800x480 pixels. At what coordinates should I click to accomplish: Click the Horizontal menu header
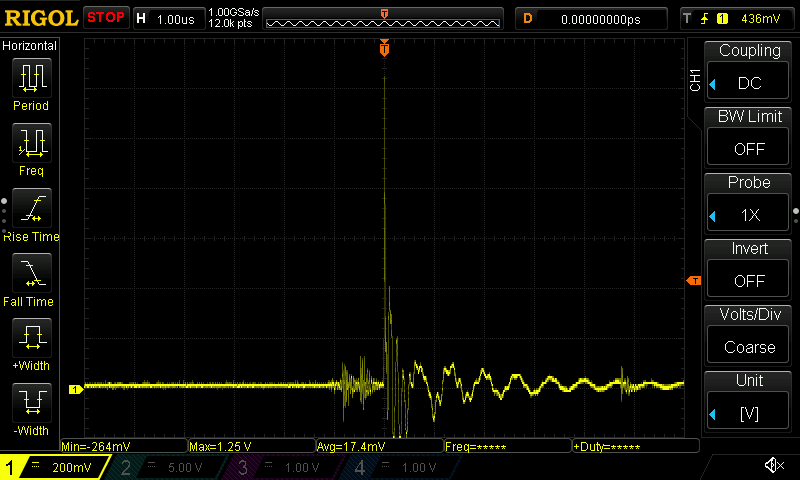[x=30, y=46]
